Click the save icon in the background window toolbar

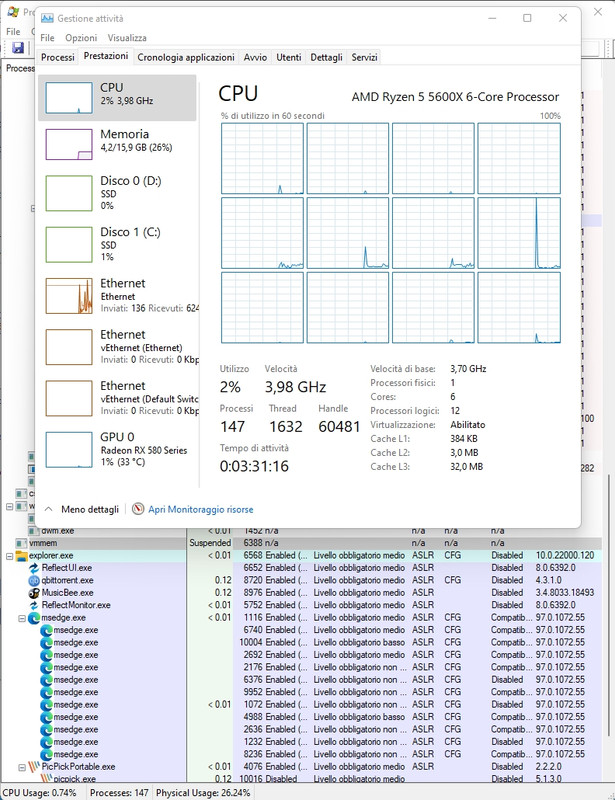pos(18,48)
